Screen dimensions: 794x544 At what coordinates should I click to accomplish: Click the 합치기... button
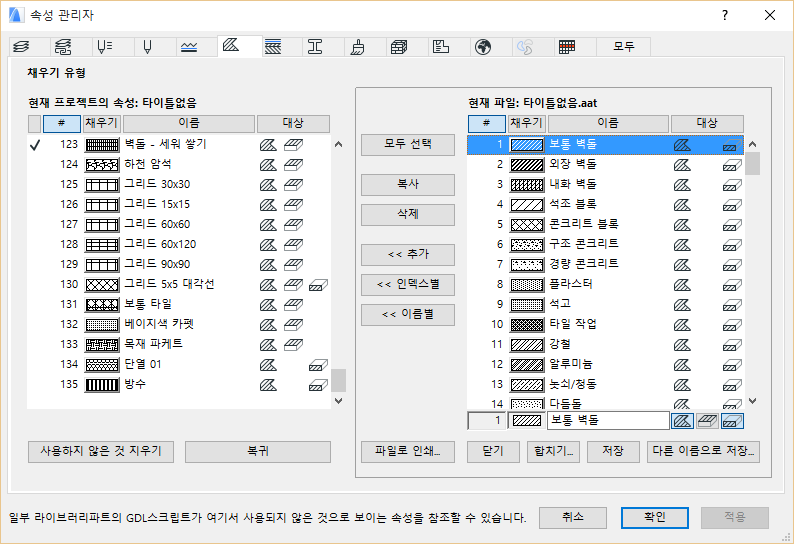pyautogui.click(x=553, y=451)
